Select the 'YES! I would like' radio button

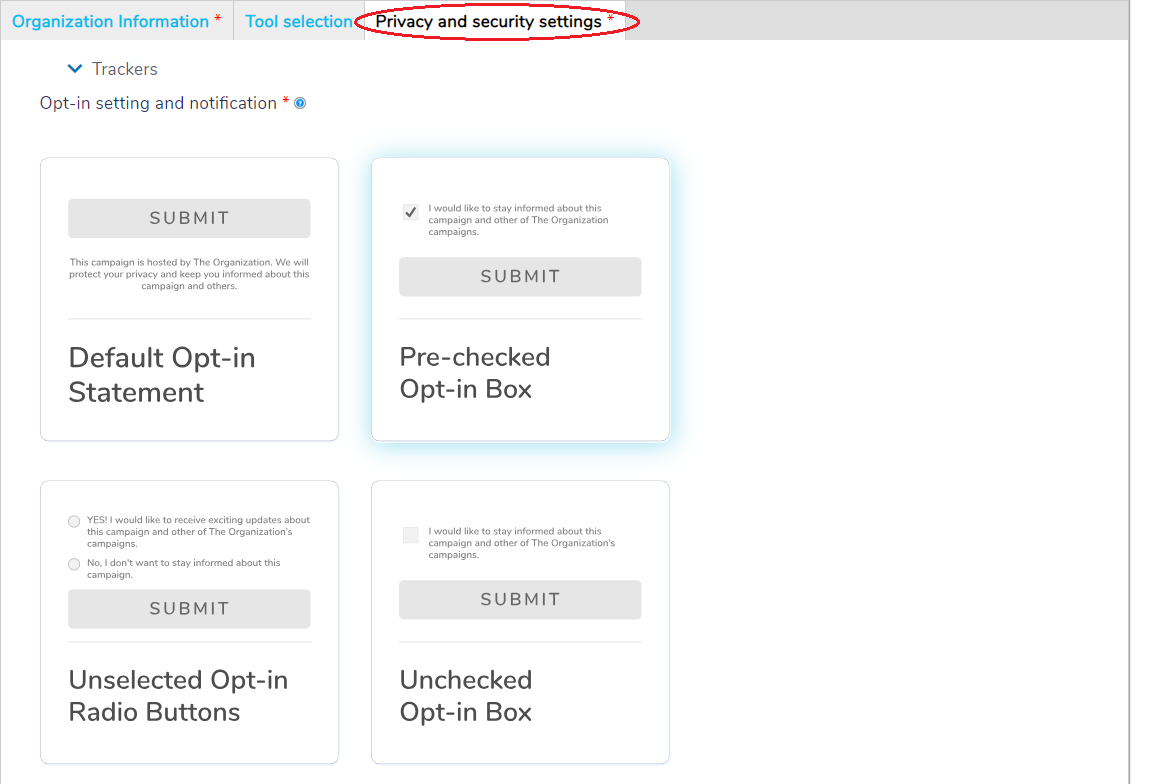pos(74,522)
